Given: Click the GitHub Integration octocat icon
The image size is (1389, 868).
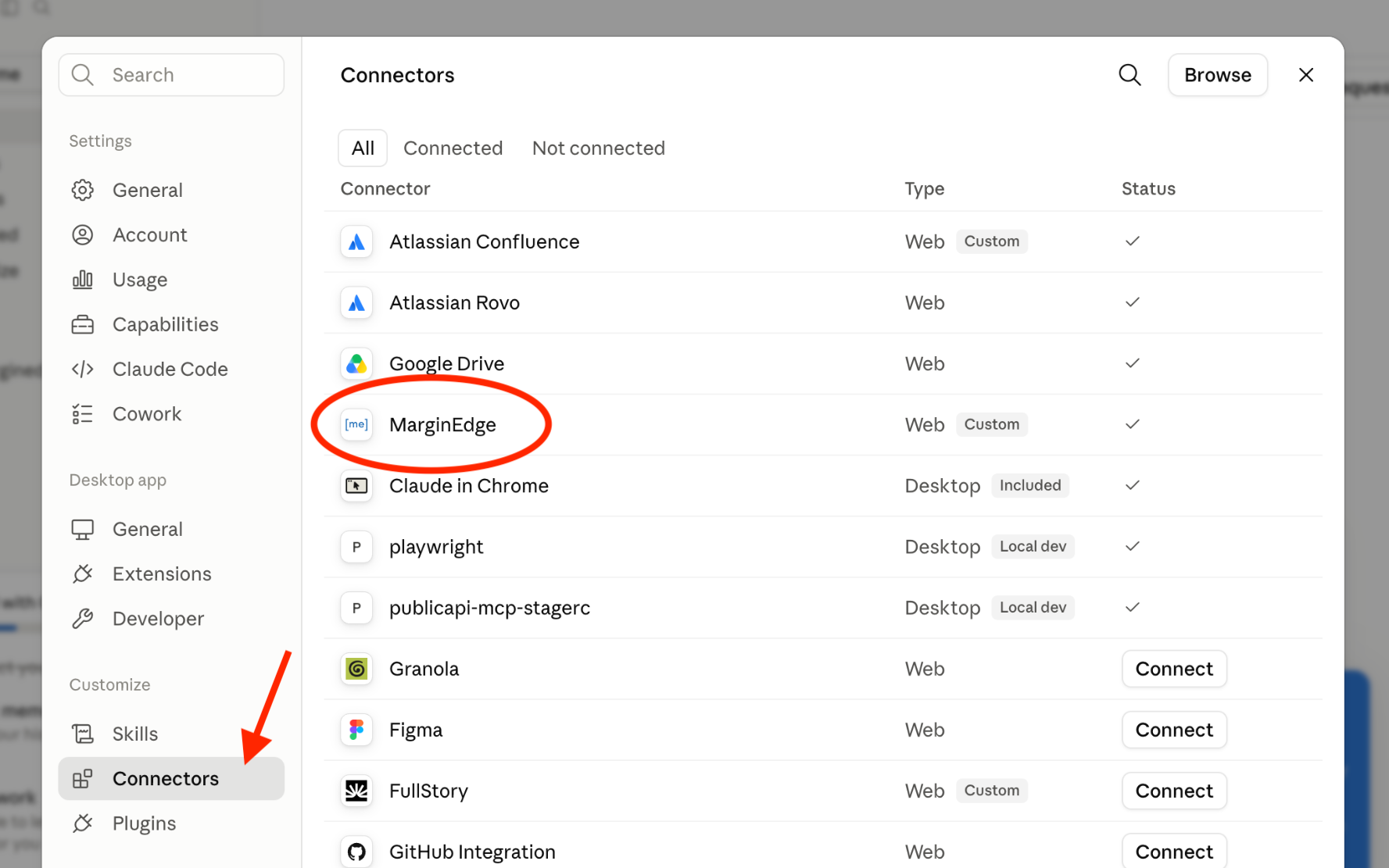Looking at the screenshot, I should point(356,852).
